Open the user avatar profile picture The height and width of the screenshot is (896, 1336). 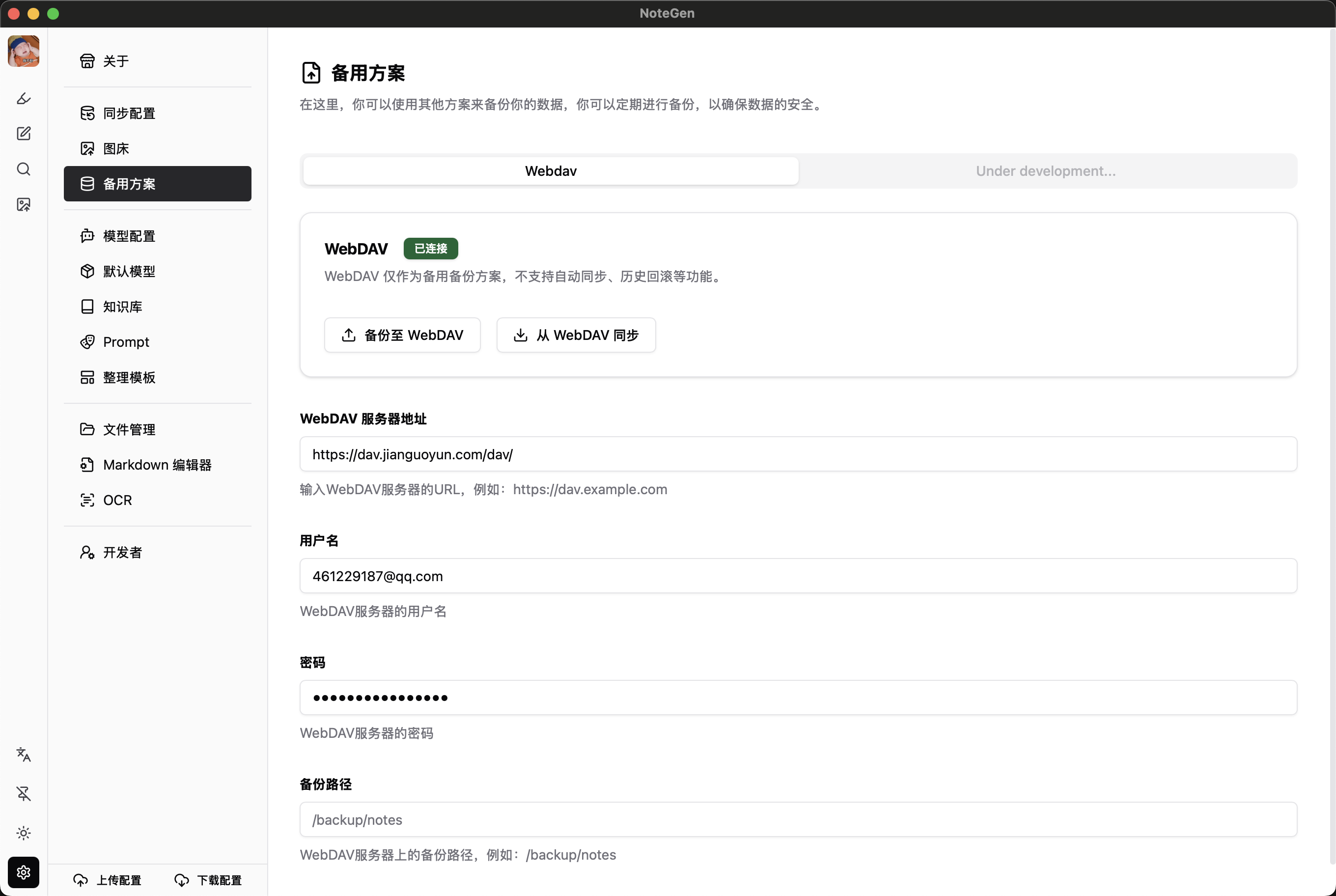(x=24, y=51)
